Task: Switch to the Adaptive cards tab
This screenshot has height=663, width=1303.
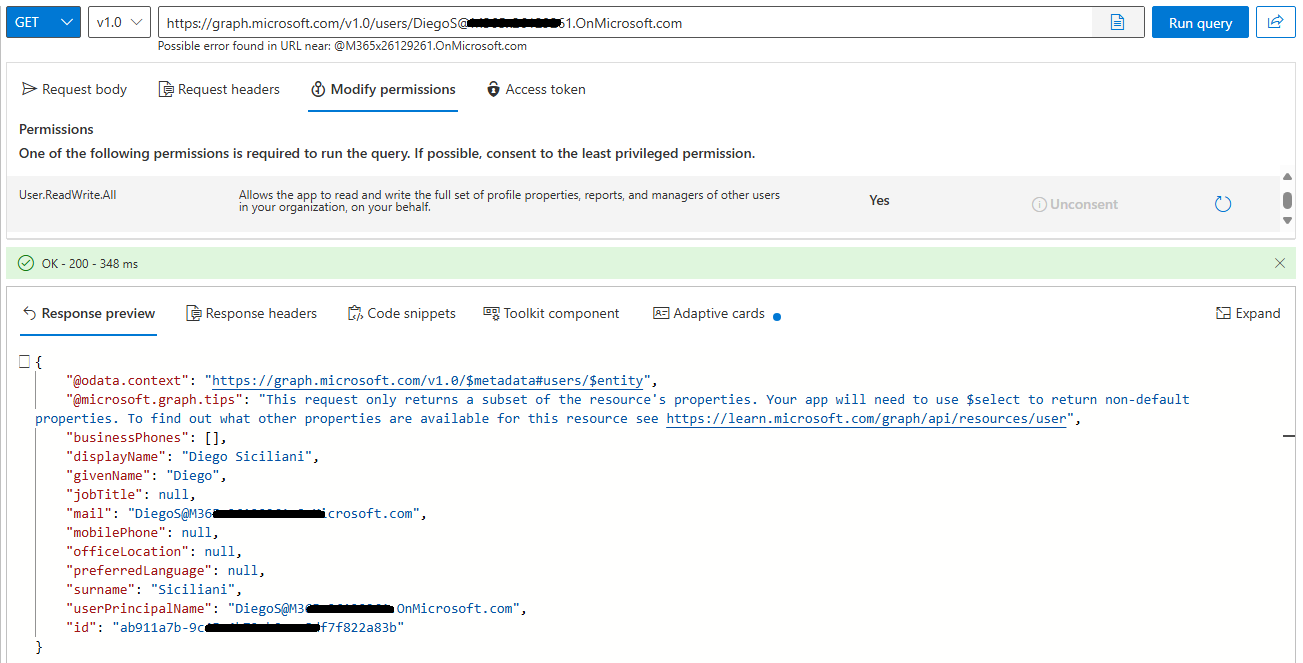Action: [709, 313]
